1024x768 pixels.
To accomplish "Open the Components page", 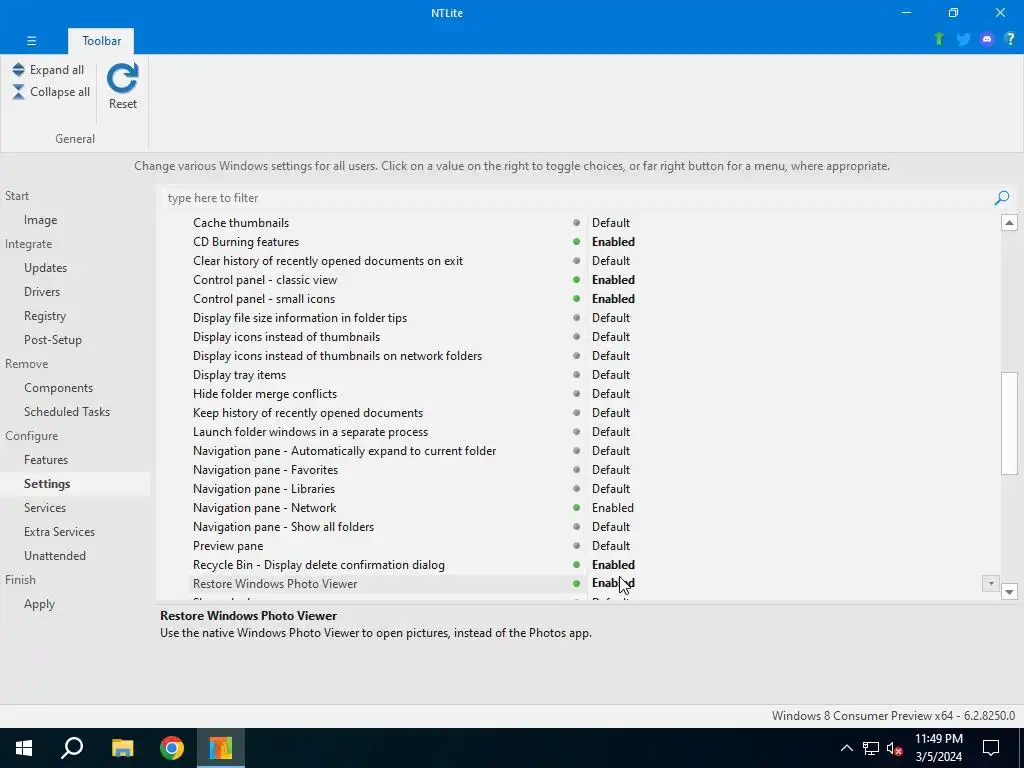I will tap(58, 388).
